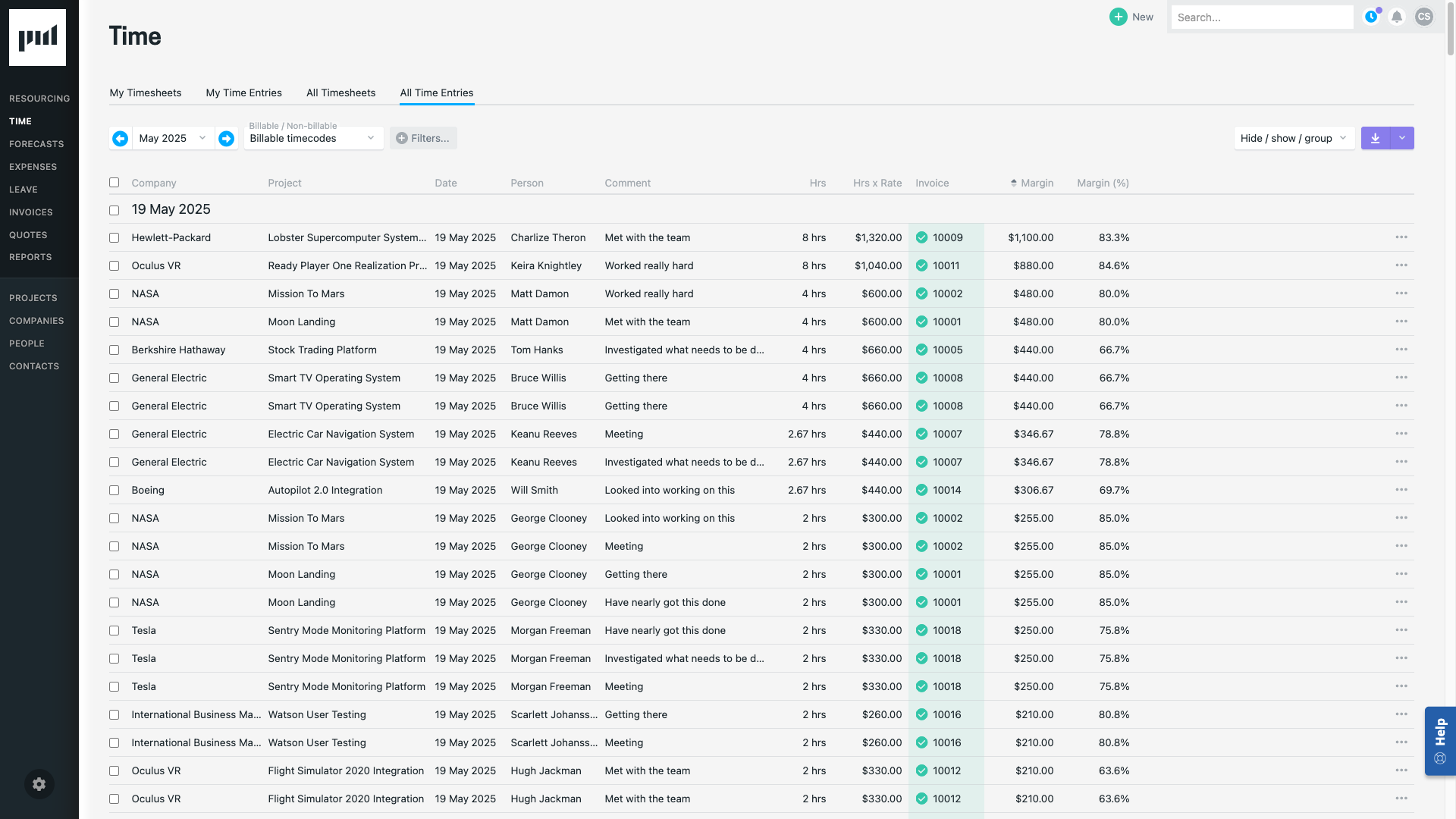
Task: Open row actions for Hewlett-Packard entry
Action: coord(1401,237)
